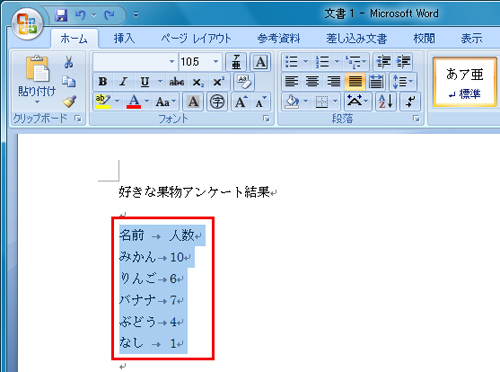500x372 pixels.
Task: Cut selection with the scissors icon
Action: [x=69, y=62]
